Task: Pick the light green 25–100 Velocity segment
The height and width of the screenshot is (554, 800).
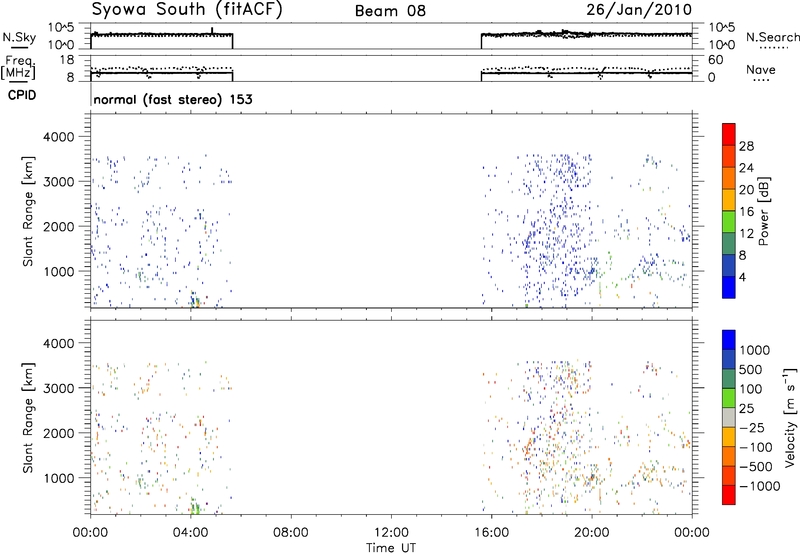Action: (729, 398)
